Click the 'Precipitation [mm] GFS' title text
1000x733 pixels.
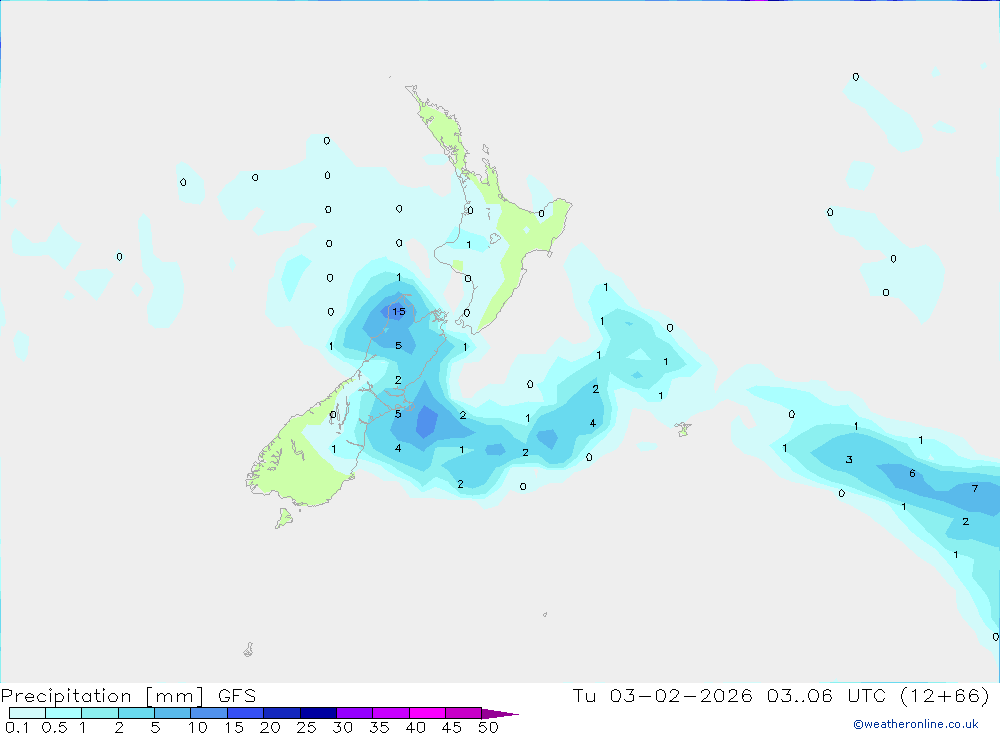(x=128, y=695)
